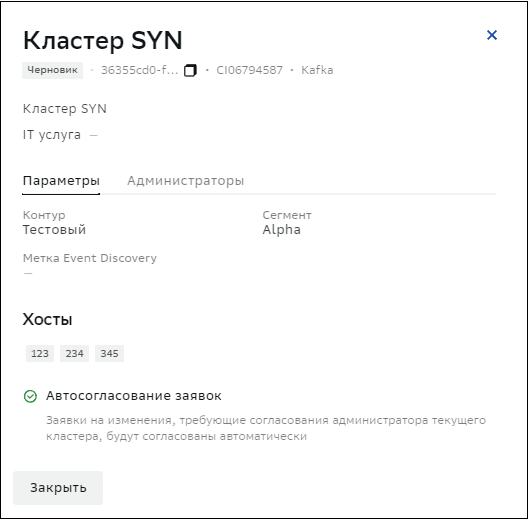Close the dialog with the blue X
The width and height of the screenshot is (528, 521).
click(x=492, y=35)
